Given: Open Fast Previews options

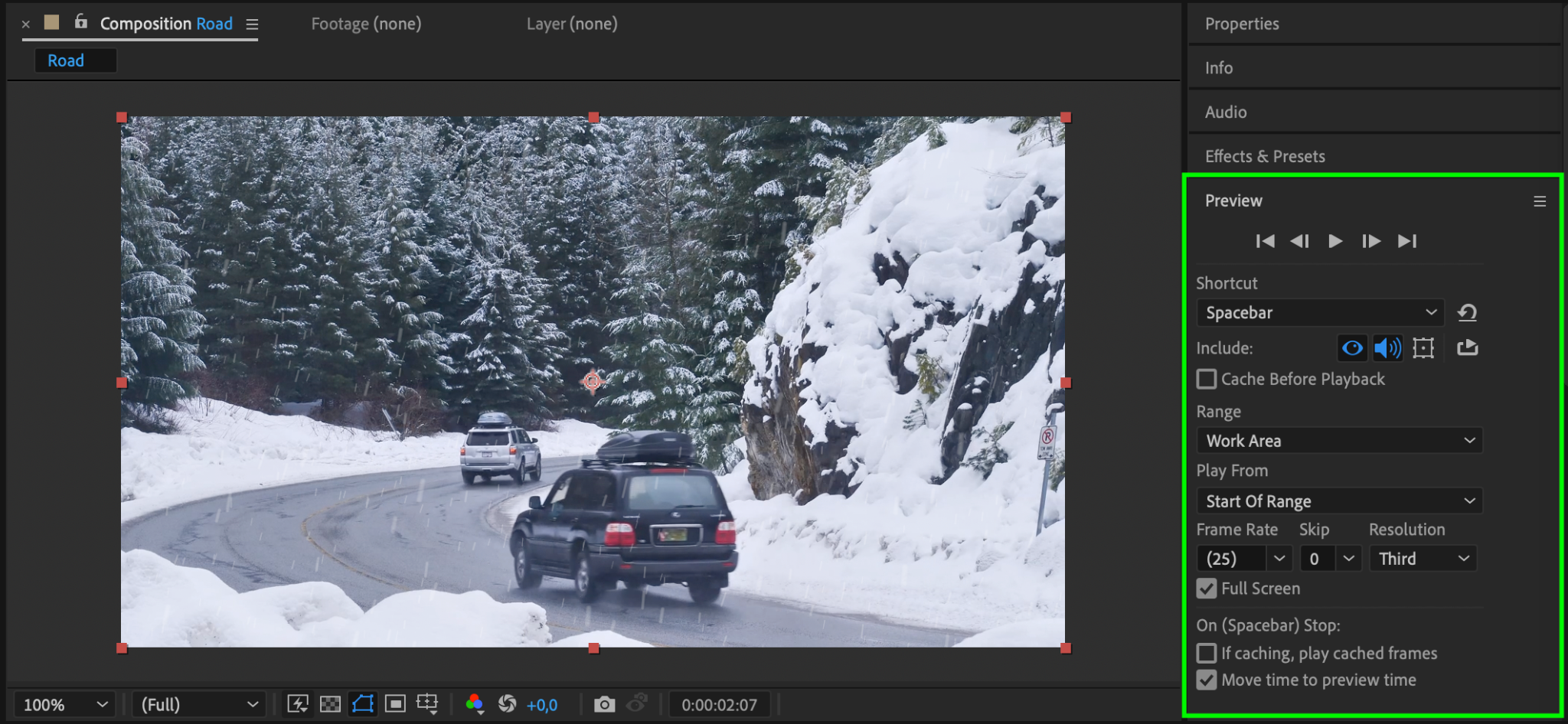Looking at the screenshot, I should coord(298,704).
